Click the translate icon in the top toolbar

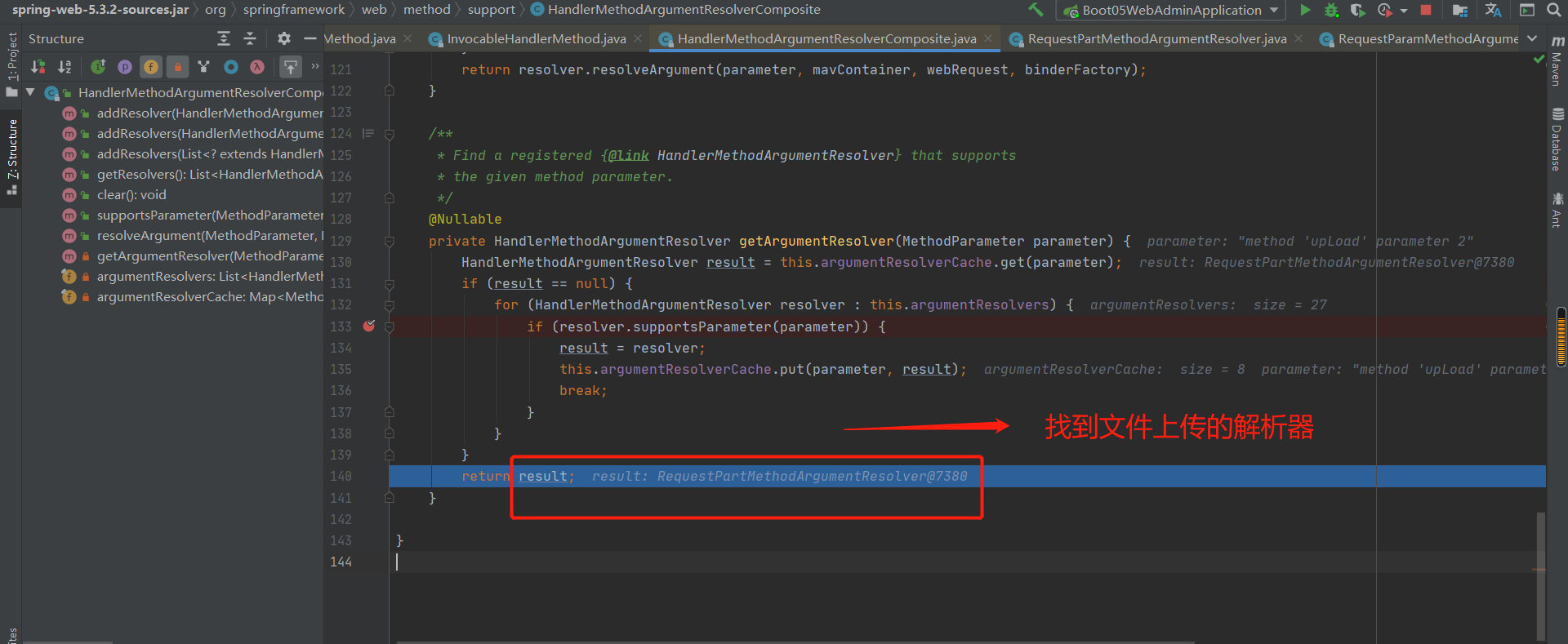1493,10
